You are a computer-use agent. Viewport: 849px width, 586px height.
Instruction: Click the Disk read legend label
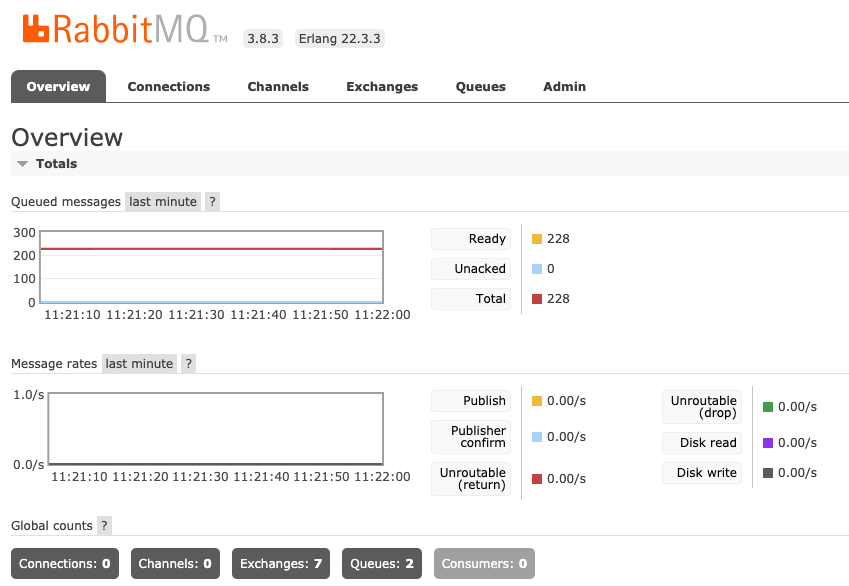702,442
